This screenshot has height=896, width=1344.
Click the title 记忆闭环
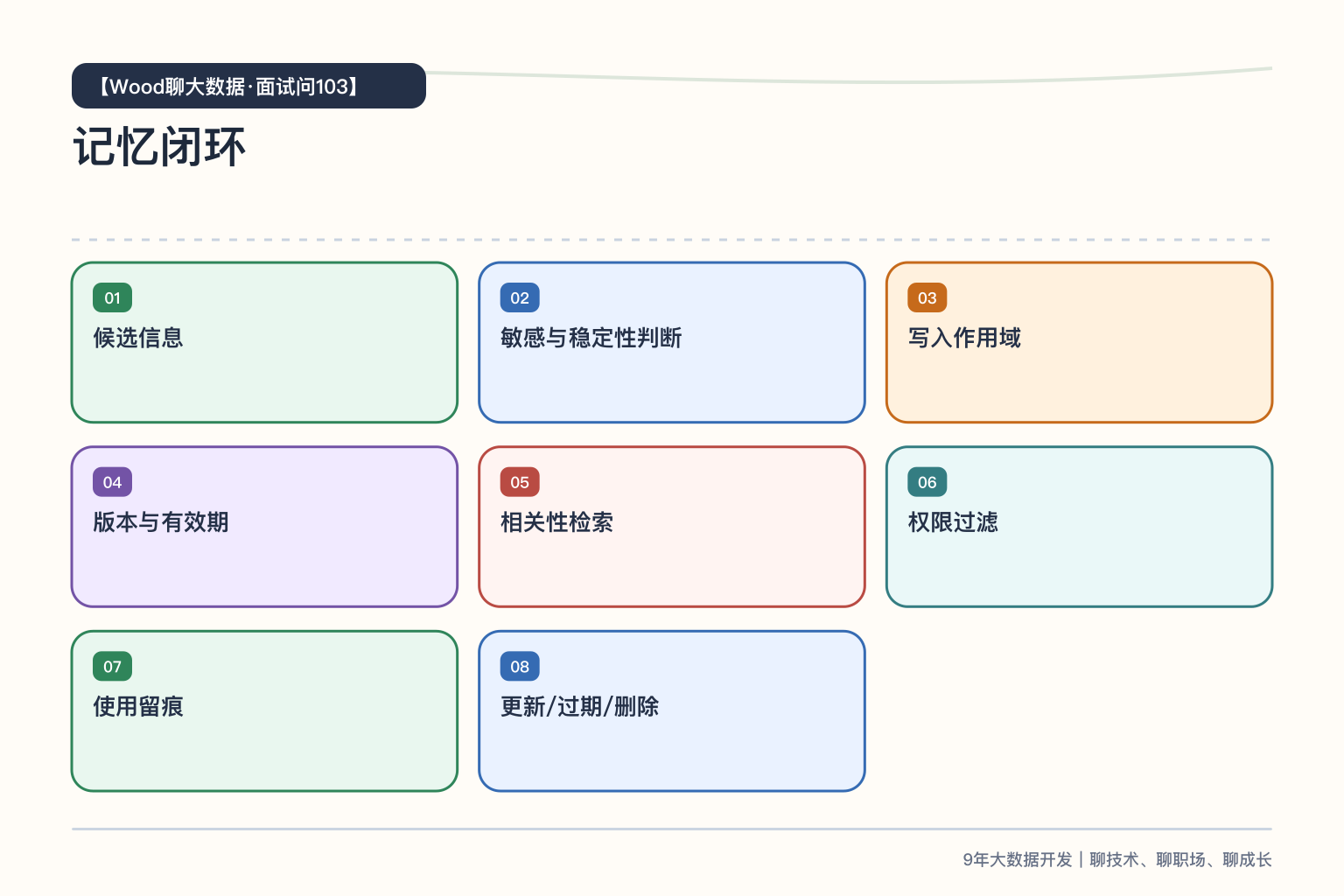[x=159, y=147]
